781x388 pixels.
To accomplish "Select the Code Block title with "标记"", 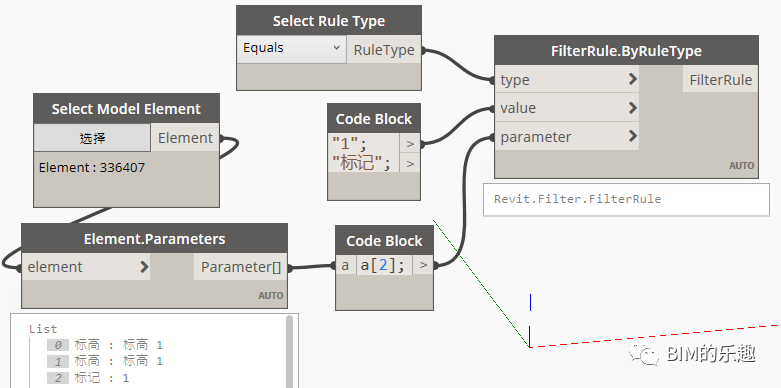I will point(374,119).
